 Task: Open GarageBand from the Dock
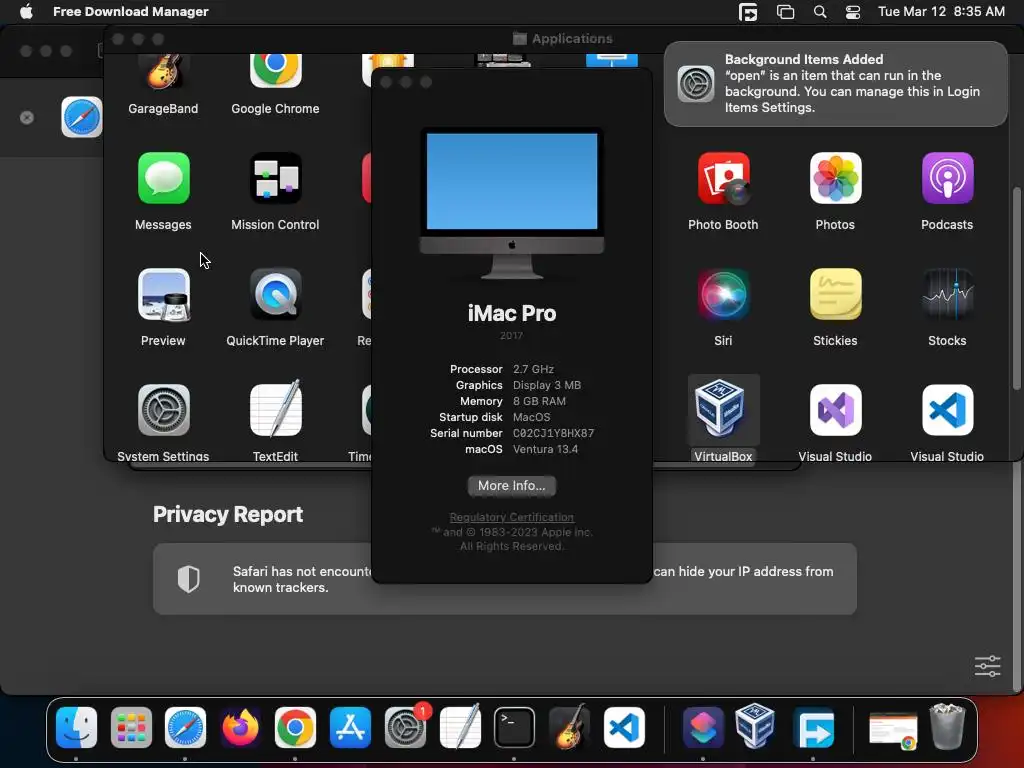[x=569, y=727]
